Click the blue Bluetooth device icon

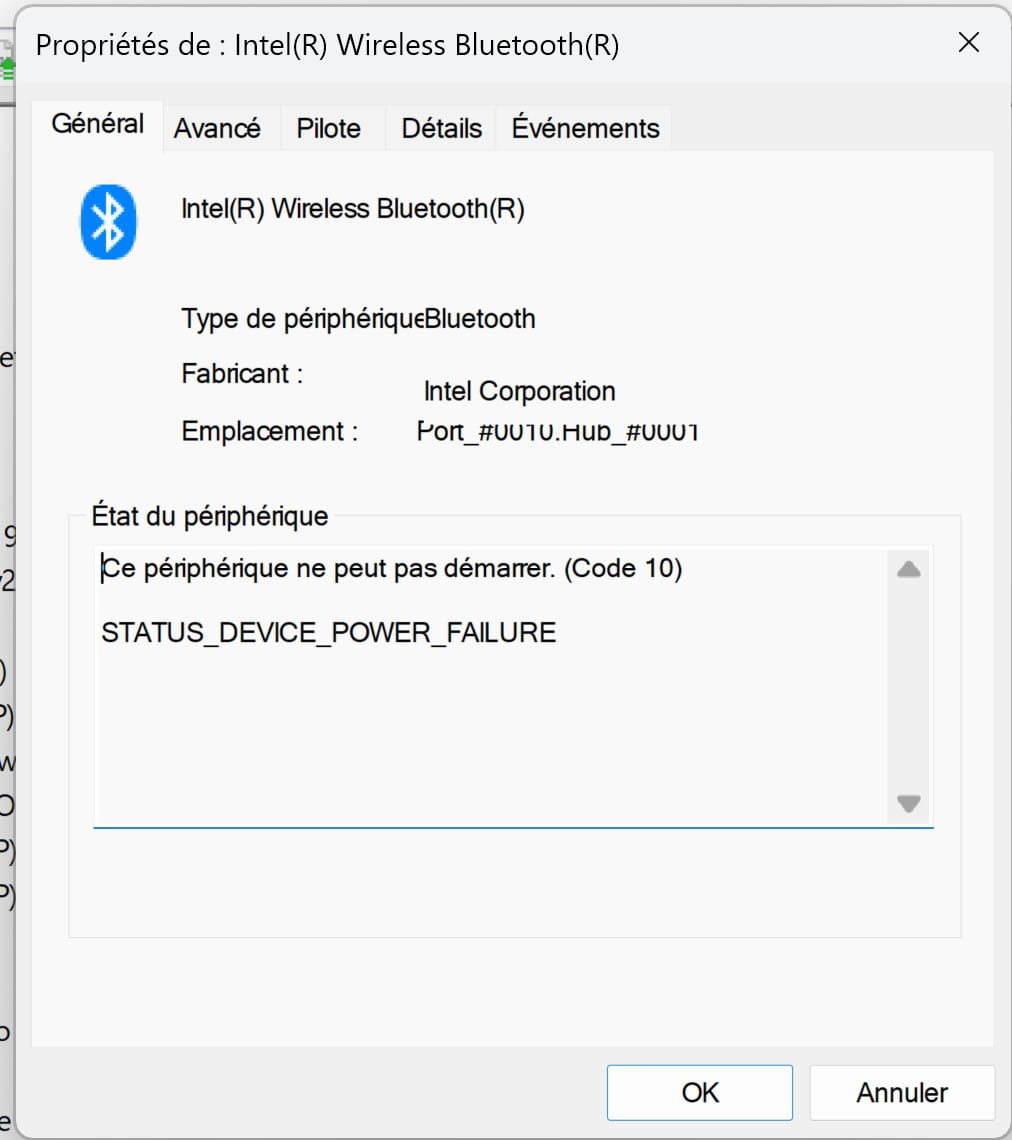[108, 222]
